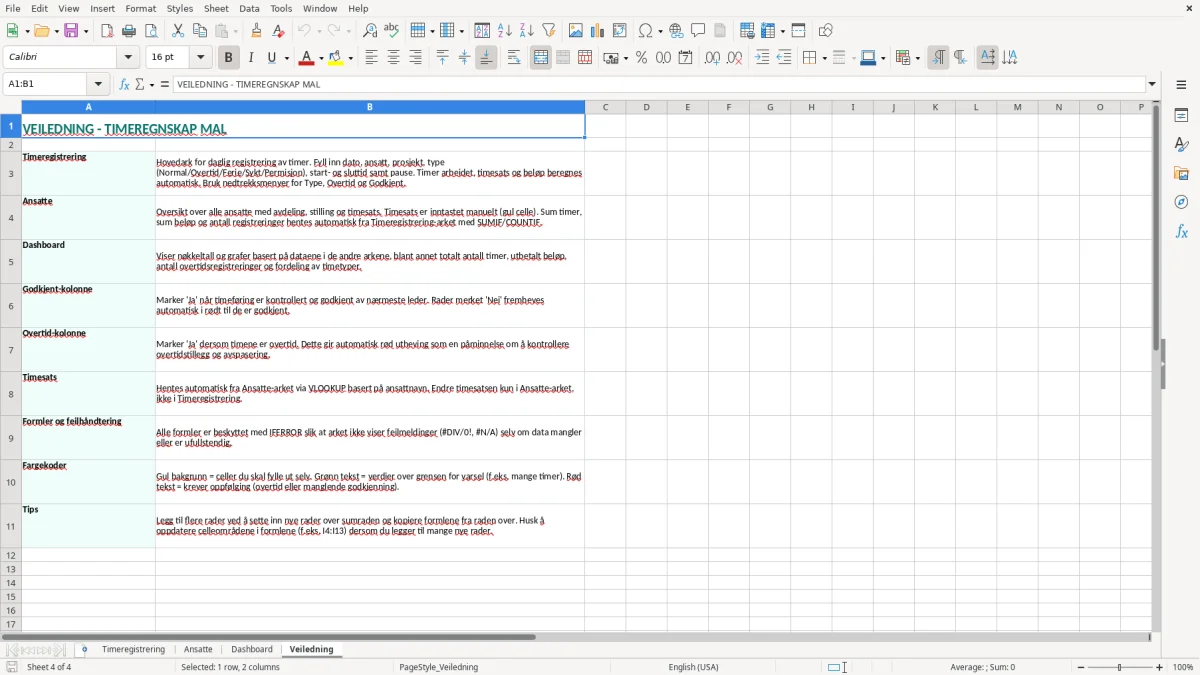The width and height of the screenshot is (1200, 675).
Task: Click inside the formula input line
Action: coord(658,85)
